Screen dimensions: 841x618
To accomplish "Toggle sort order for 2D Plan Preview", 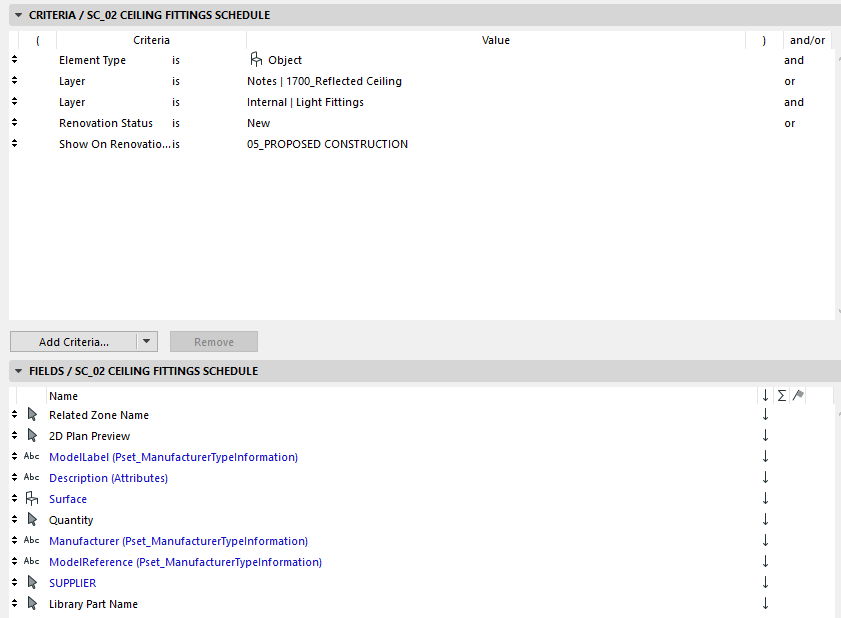I will coord(765,435).
